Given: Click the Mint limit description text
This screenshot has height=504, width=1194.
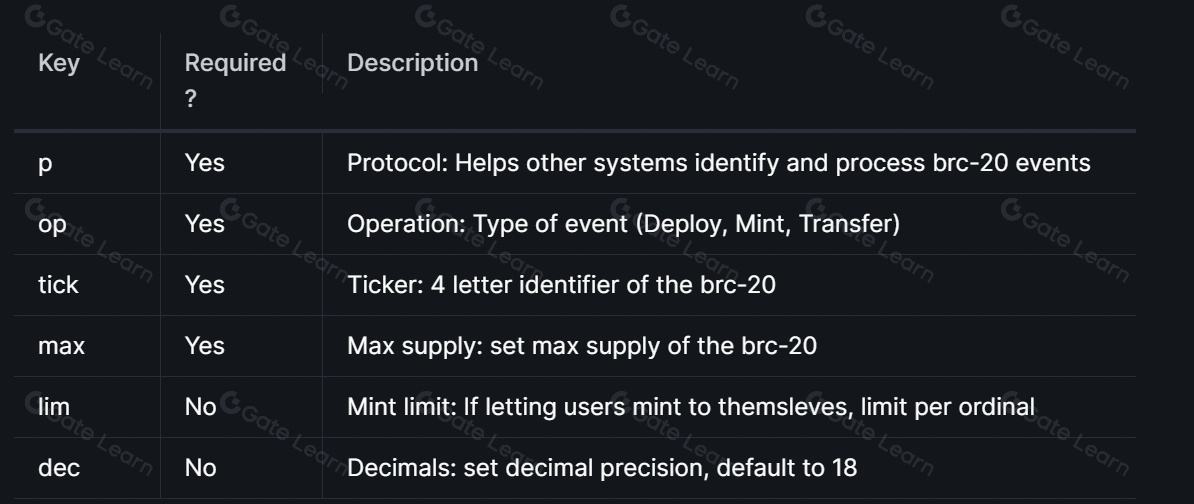Looking at the screenshot, I should pos(691,407).
